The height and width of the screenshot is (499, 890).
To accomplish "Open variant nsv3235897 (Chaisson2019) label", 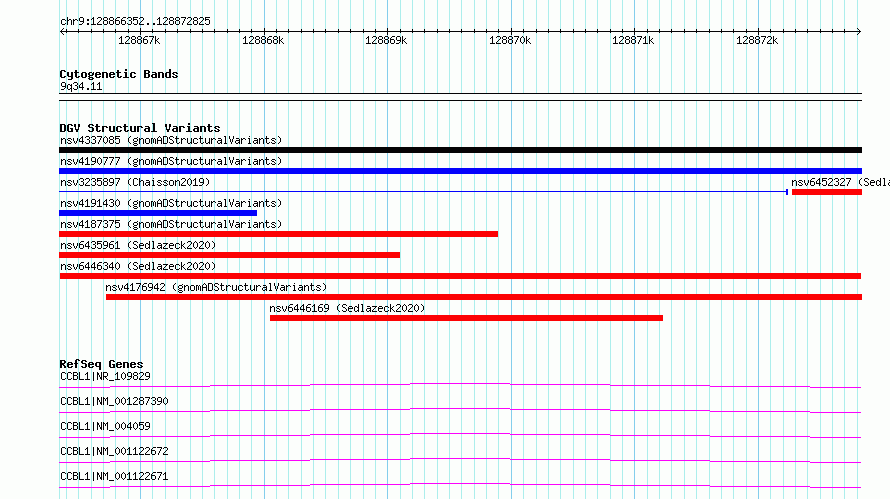I will tap(135, 182).
